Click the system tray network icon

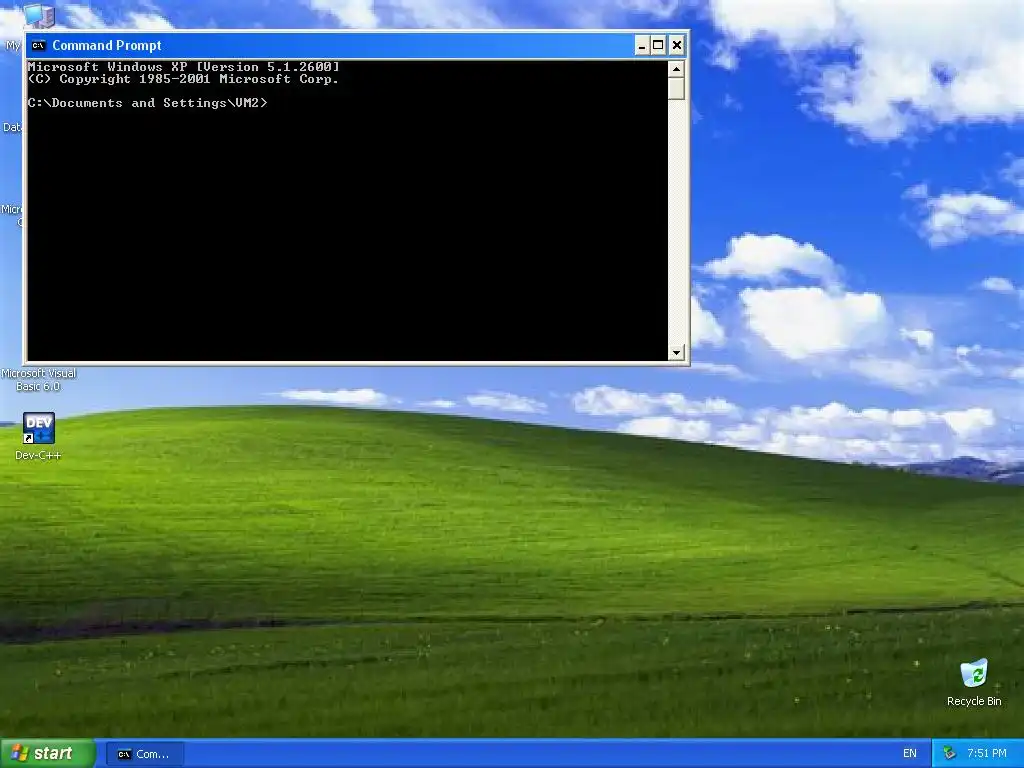point(949,753)
